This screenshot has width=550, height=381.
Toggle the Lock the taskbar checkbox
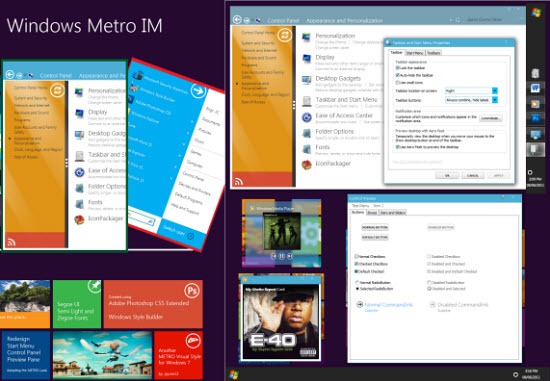click(398, 68)
